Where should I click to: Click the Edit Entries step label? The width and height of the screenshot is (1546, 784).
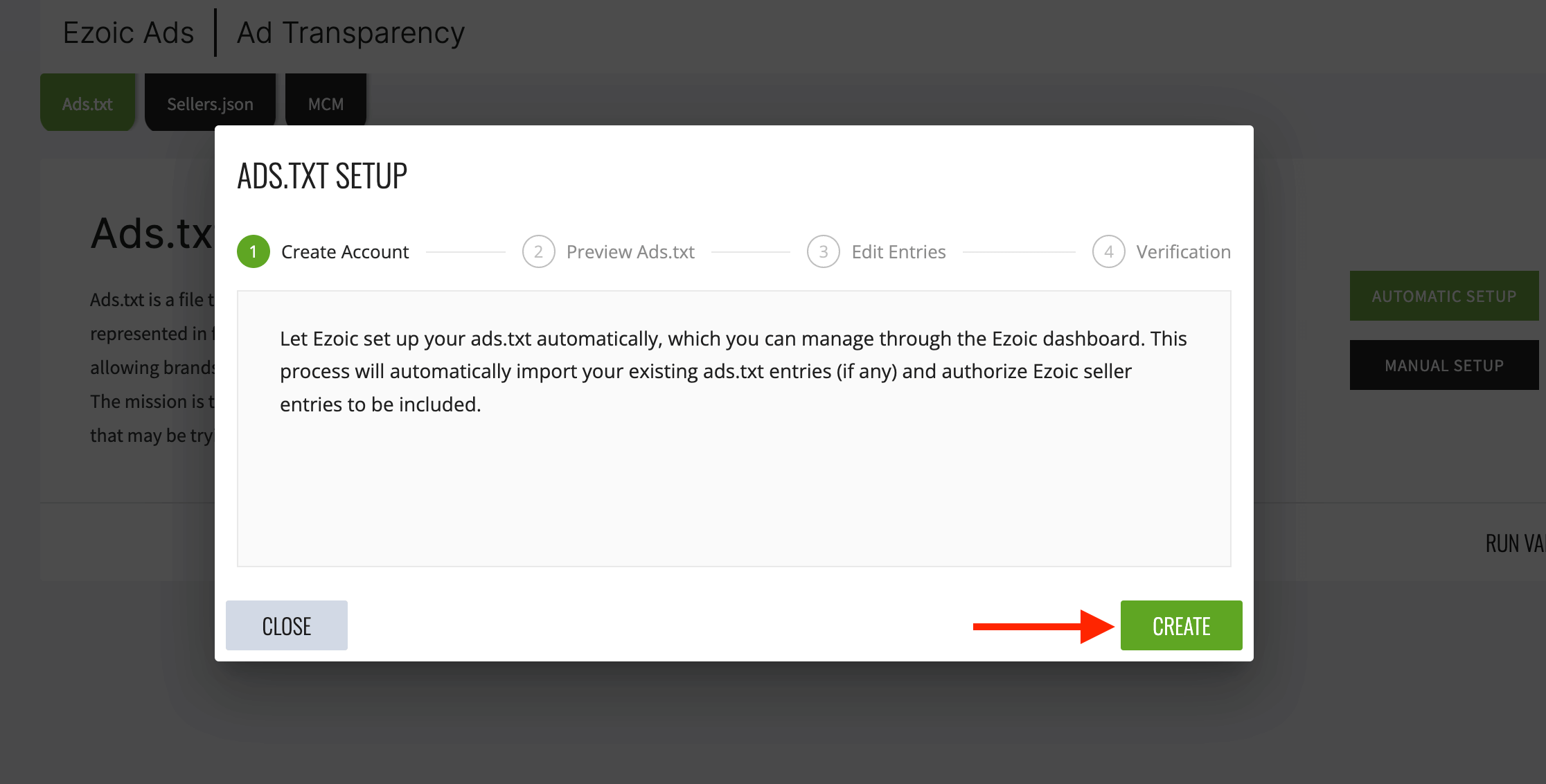pos(898,251)
